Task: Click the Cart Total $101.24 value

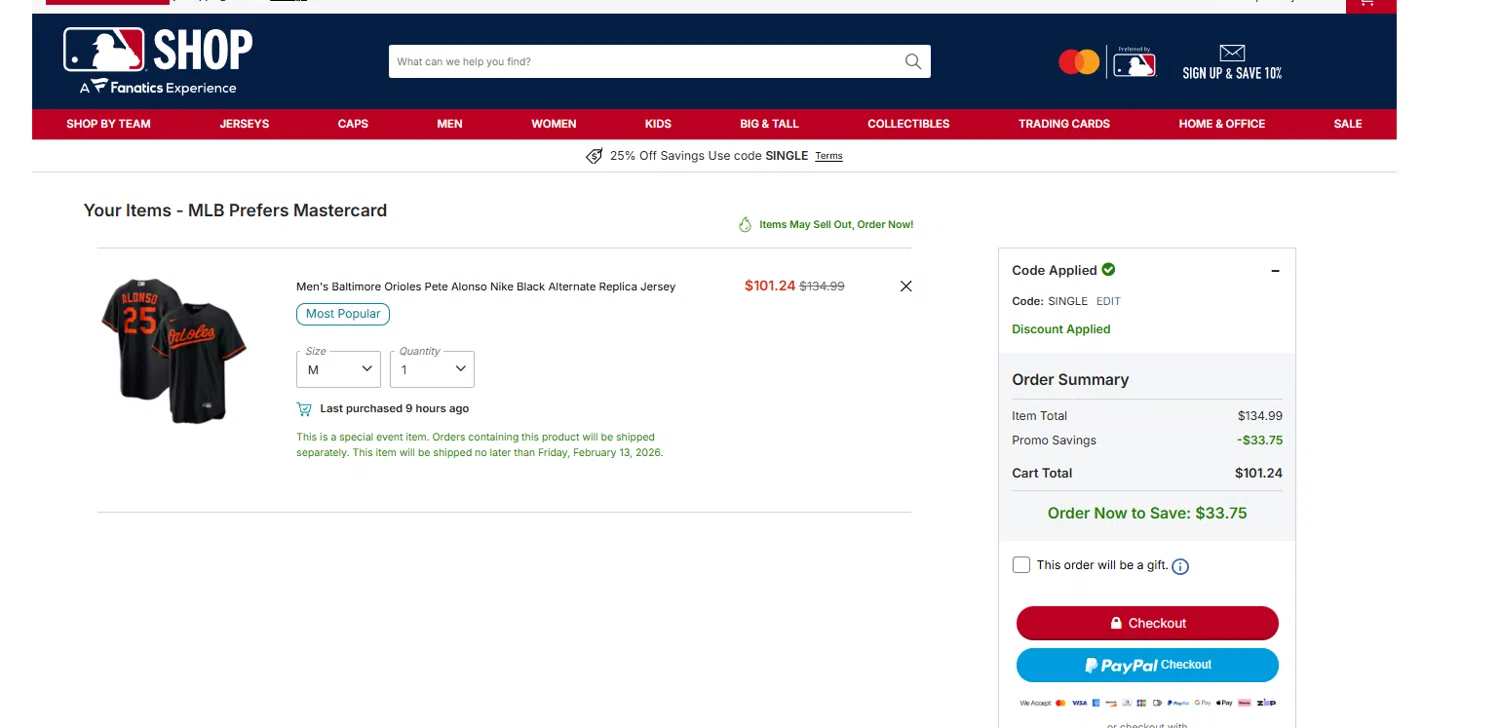Action: [1259, 473]
